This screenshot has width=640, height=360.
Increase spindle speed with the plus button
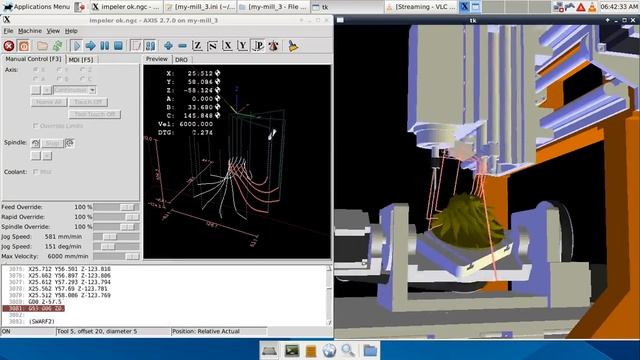pyautogui.click(x=47, y=156)
